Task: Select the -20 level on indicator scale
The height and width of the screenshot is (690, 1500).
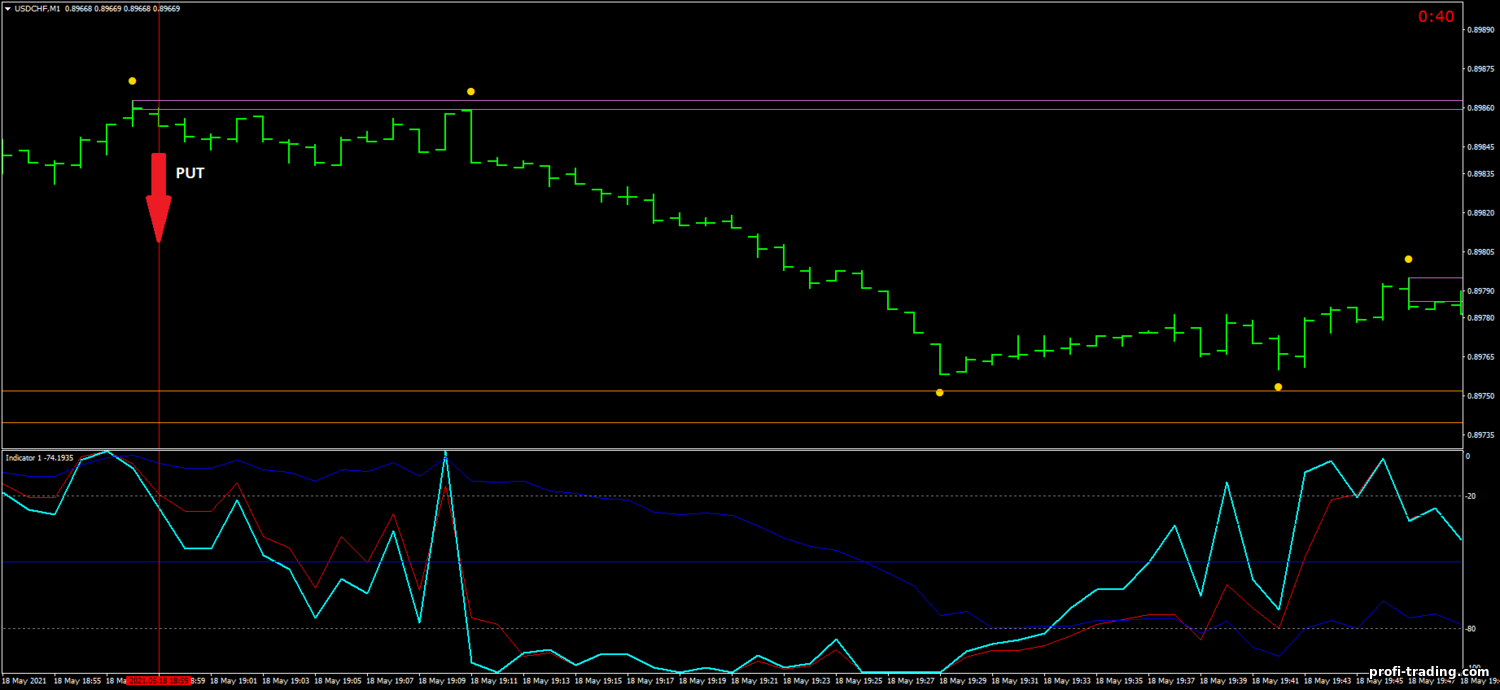Action: tap(1470, 496)
